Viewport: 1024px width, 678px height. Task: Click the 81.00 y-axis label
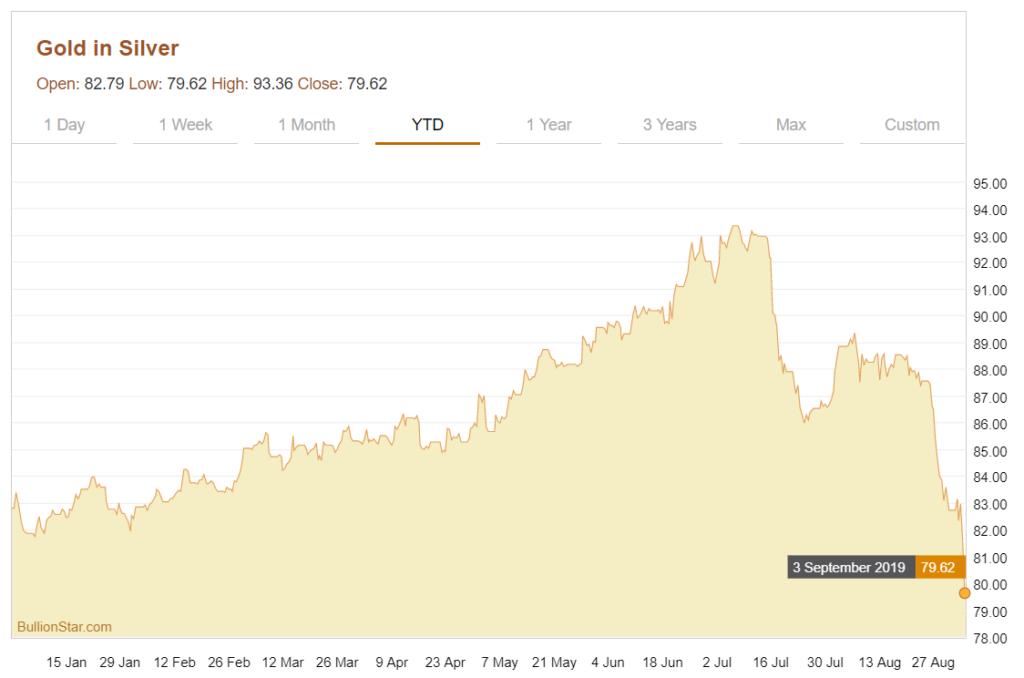990,558
